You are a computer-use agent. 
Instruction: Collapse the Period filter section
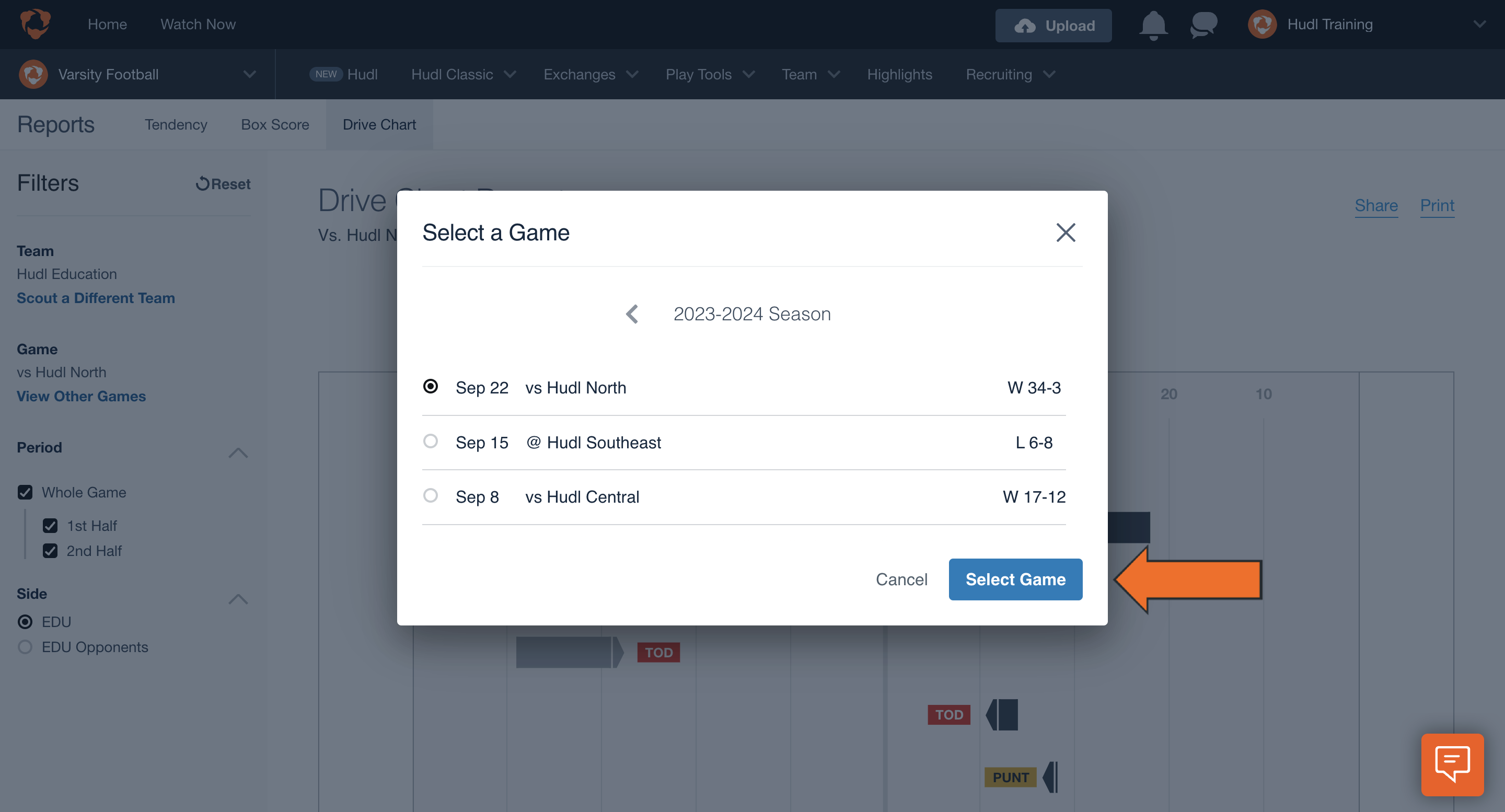point(238,452)
